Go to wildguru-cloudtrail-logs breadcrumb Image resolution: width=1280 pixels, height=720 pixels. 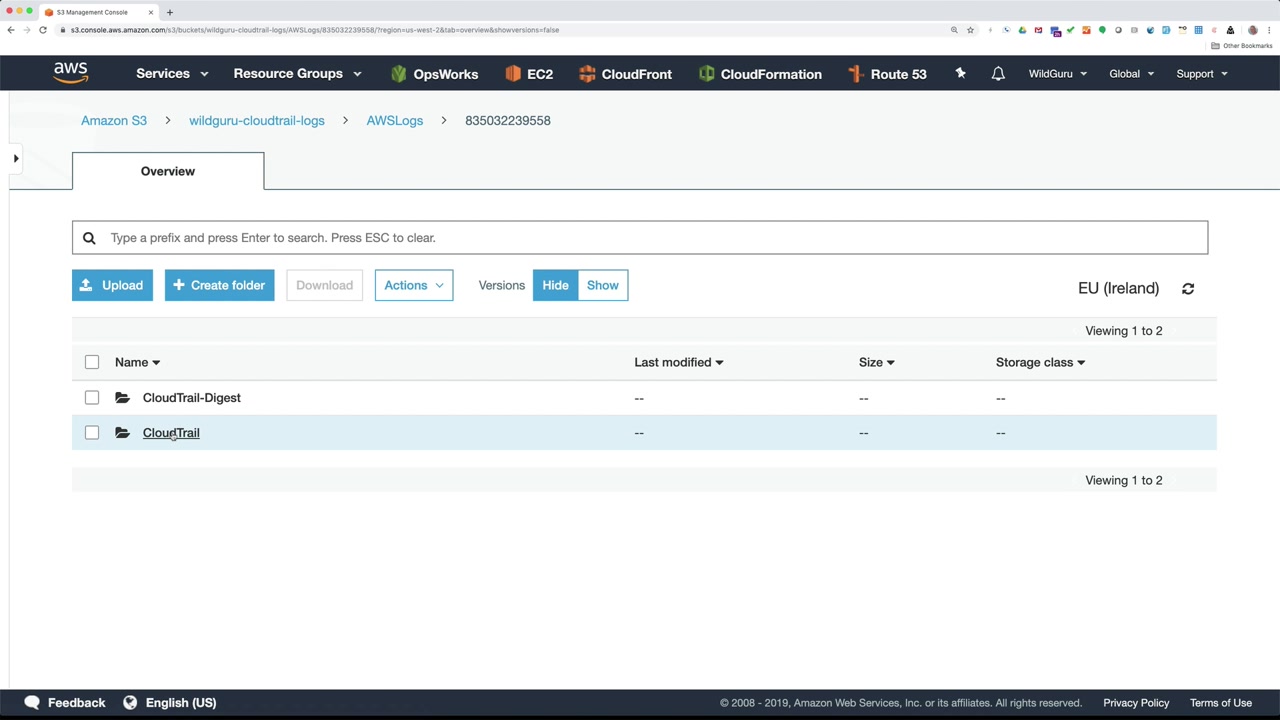pos(257,120)
